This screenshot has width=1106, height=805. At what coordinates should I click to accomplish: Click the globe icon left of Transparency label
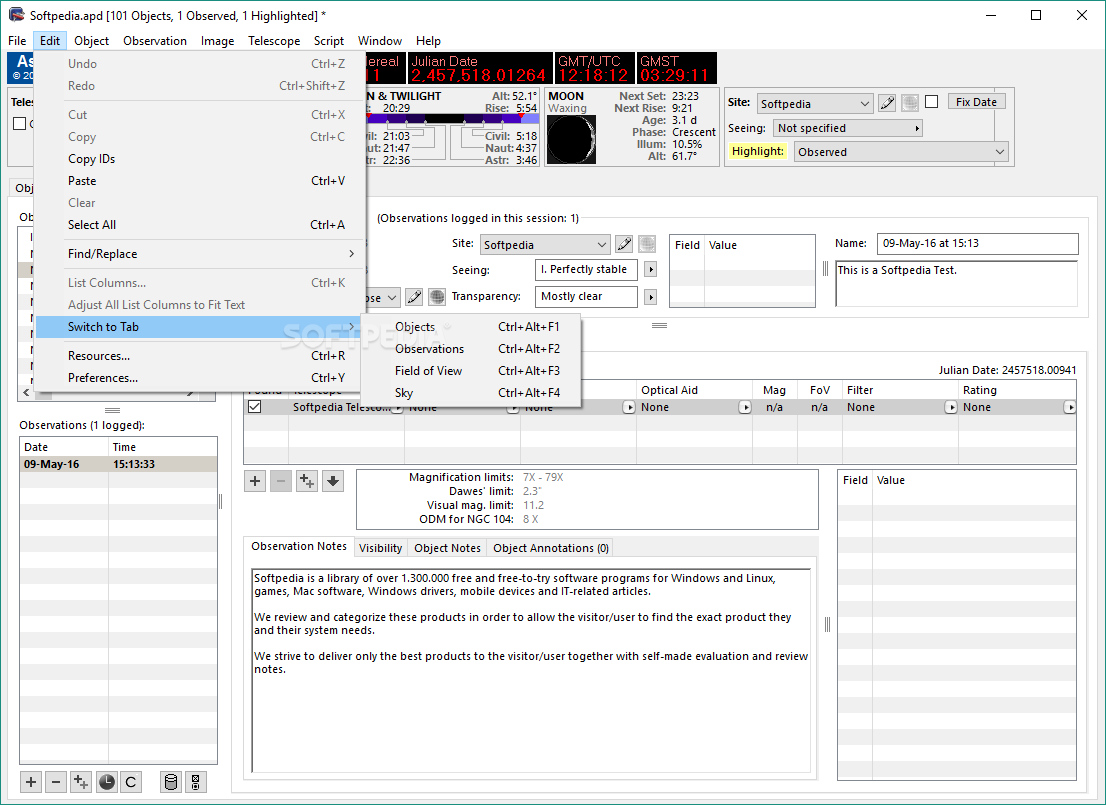tap(437, 297)
